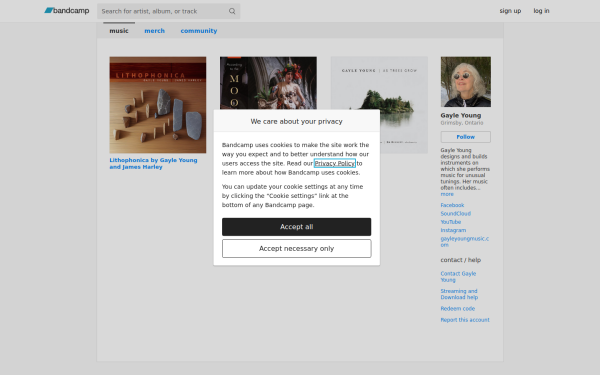
Task: Expand the bio with the more link
Action: tap(447, 194)
